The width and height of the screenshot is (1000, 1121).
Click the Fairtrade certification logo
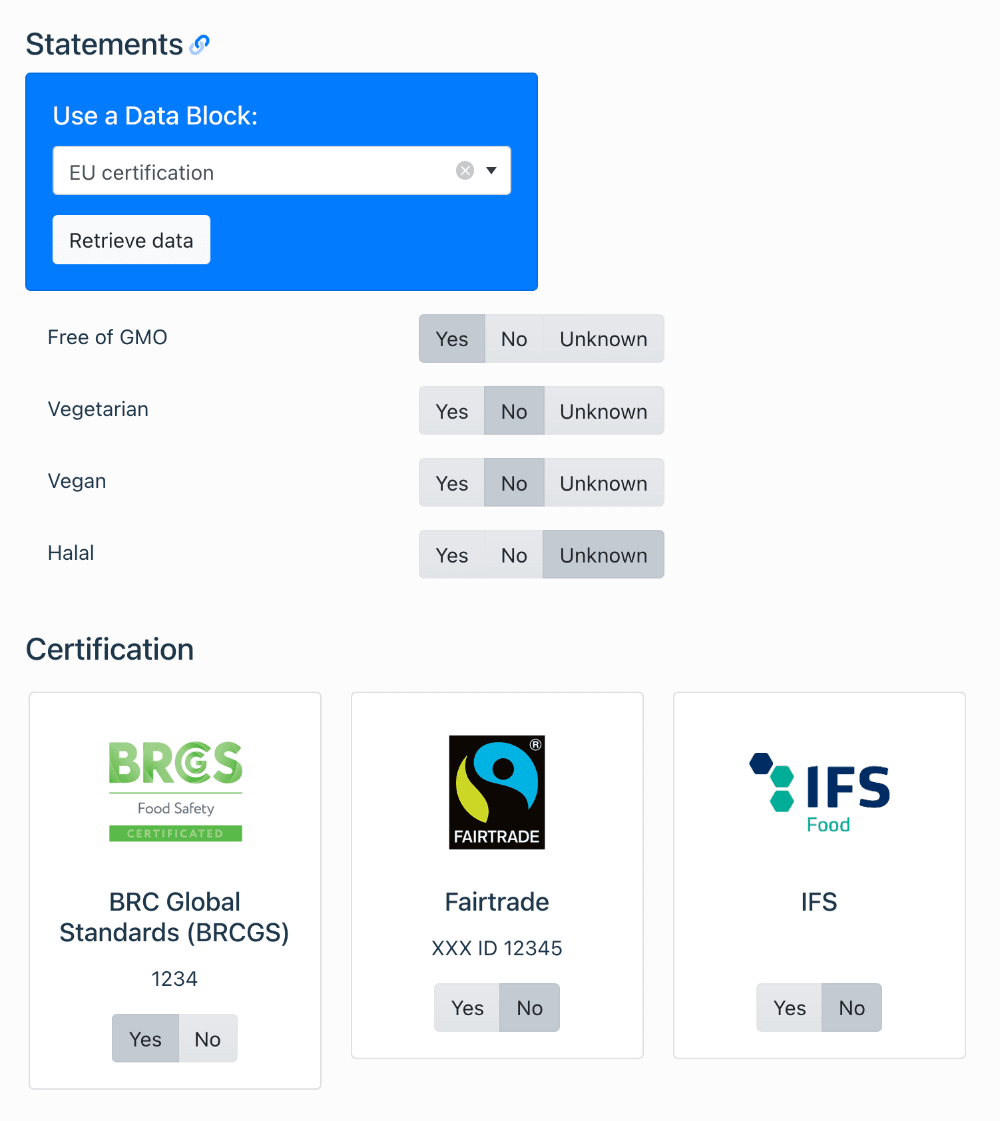click(497, 791)
